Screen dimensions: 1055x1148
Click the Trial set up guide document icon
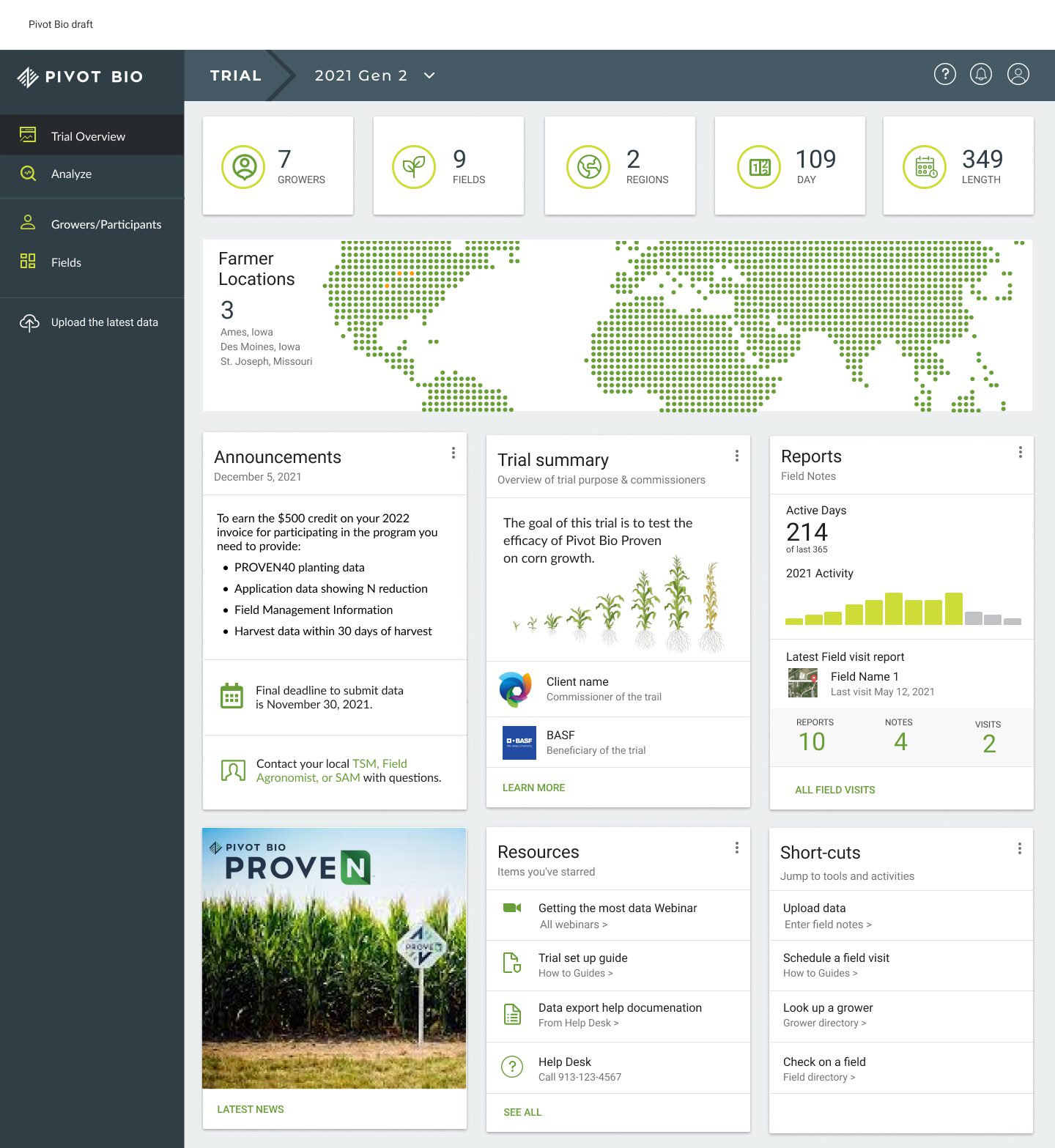click(x=512, y=963)
